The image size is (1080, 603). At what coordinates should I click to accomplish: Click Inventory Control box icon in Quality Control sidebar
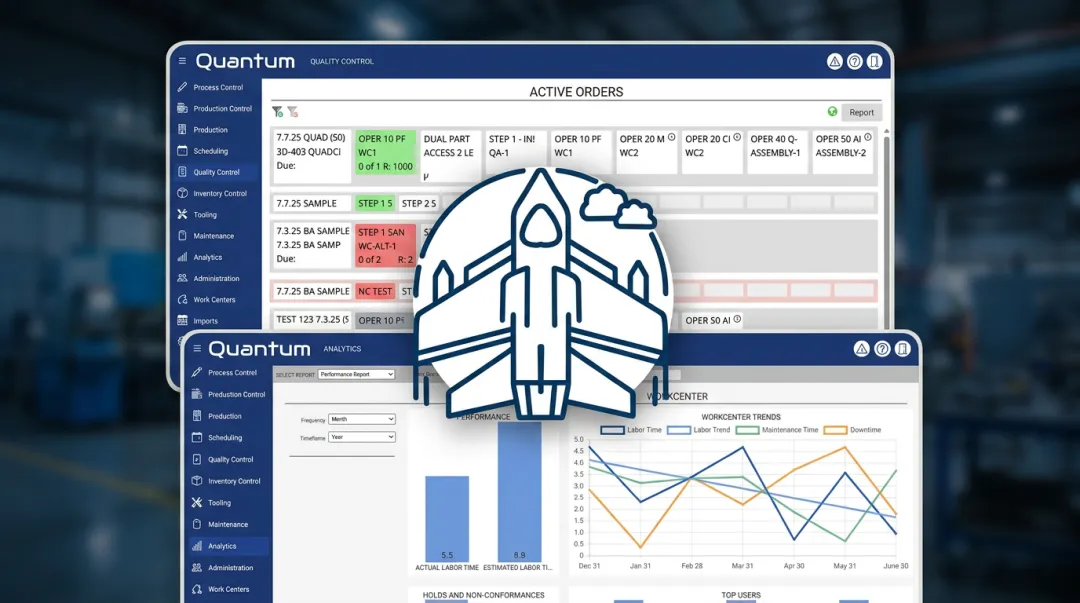182,193
